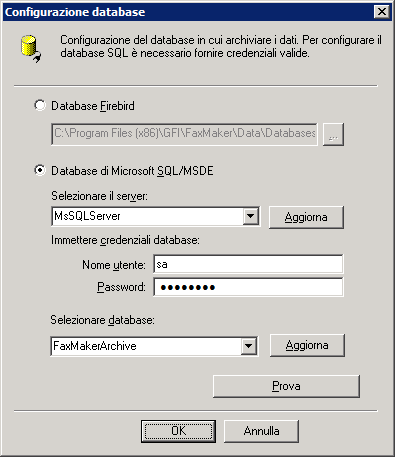This screenshot has width=395, height=457.
Task: Click Aggiorna next to the database list
Action: [307, 345]
